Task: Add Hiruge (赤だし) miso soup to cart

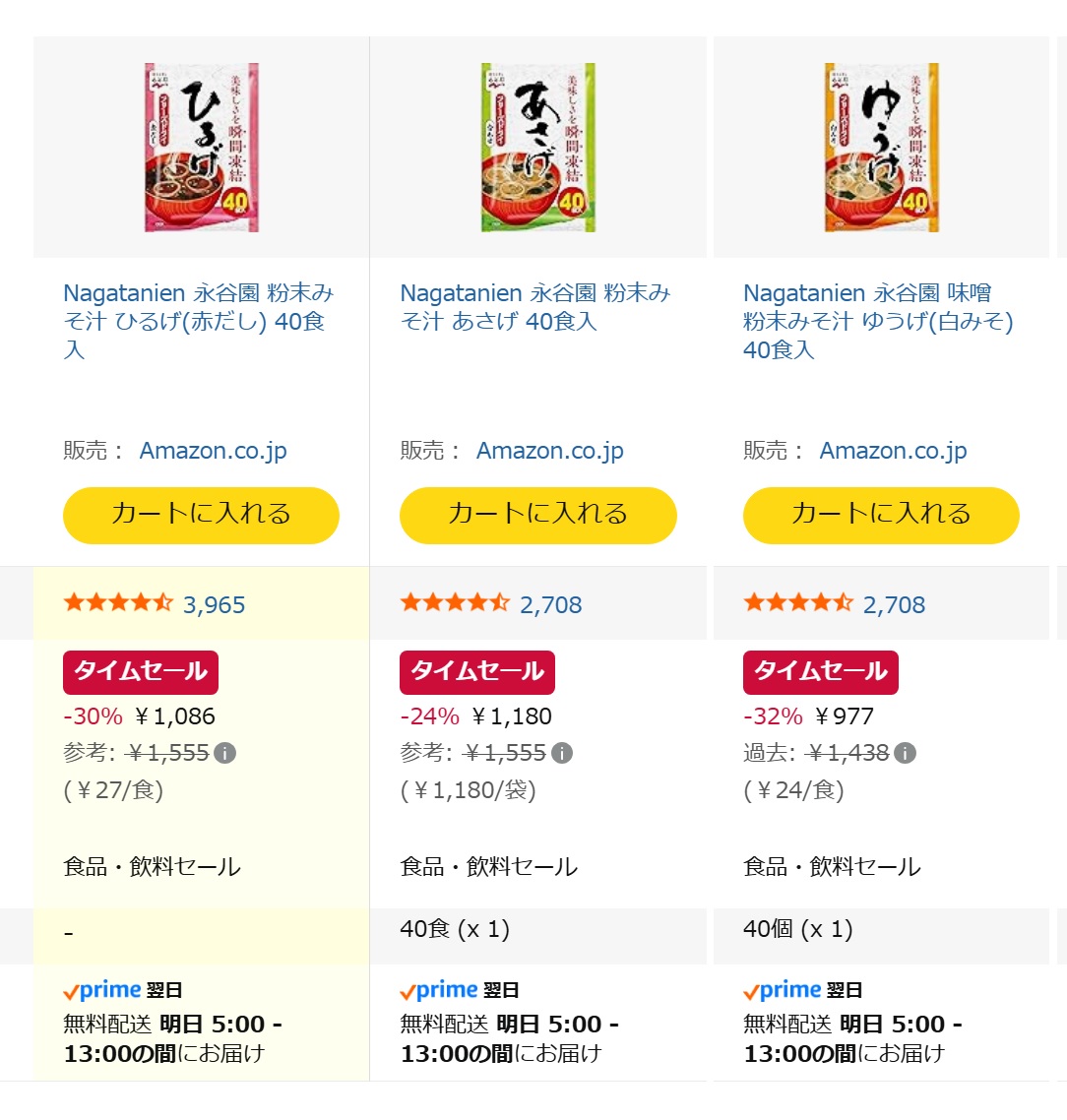Action: [201, 515]
